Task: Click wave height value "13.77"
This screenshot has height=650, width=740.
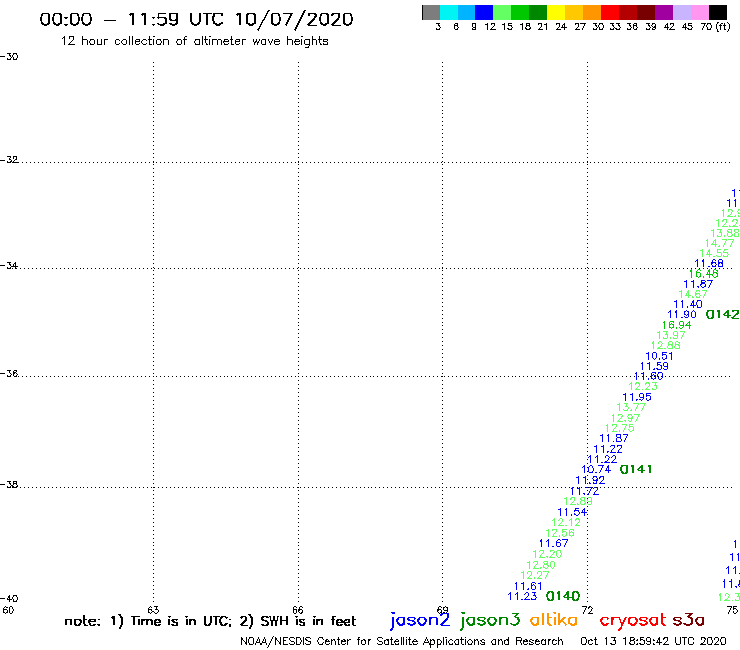Action: (631, 407)
